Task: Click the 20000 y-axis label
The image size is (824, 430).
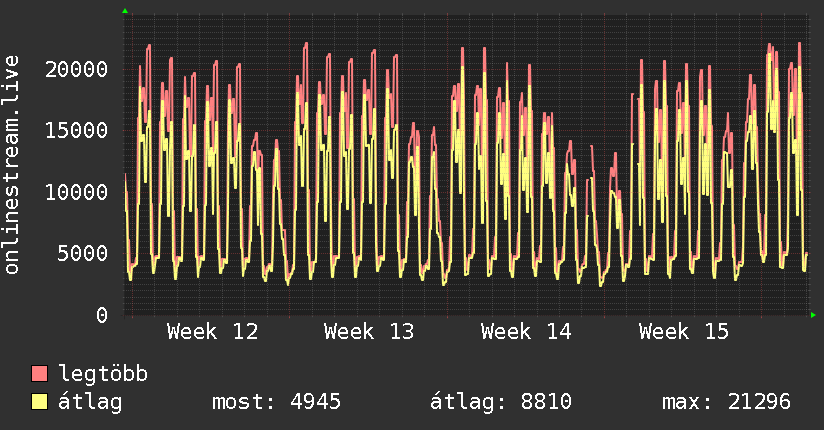Action: click(76, 69)
